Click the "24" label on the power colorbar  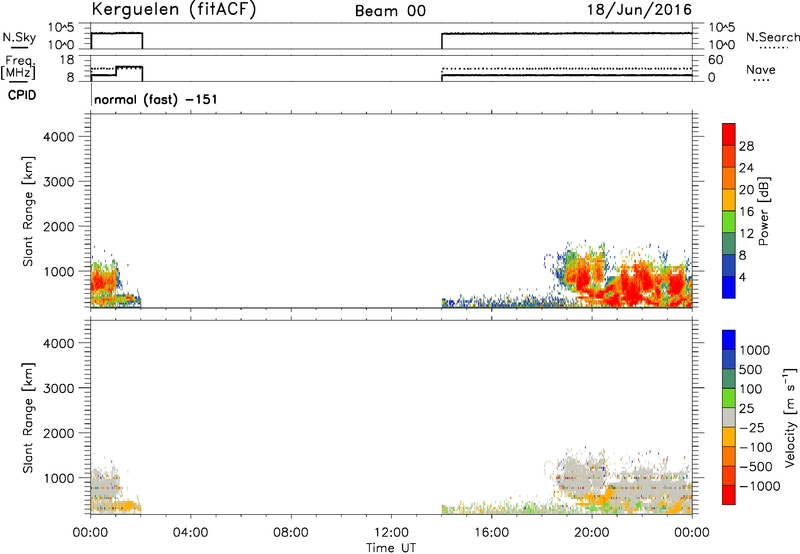(x=746, y=168)
